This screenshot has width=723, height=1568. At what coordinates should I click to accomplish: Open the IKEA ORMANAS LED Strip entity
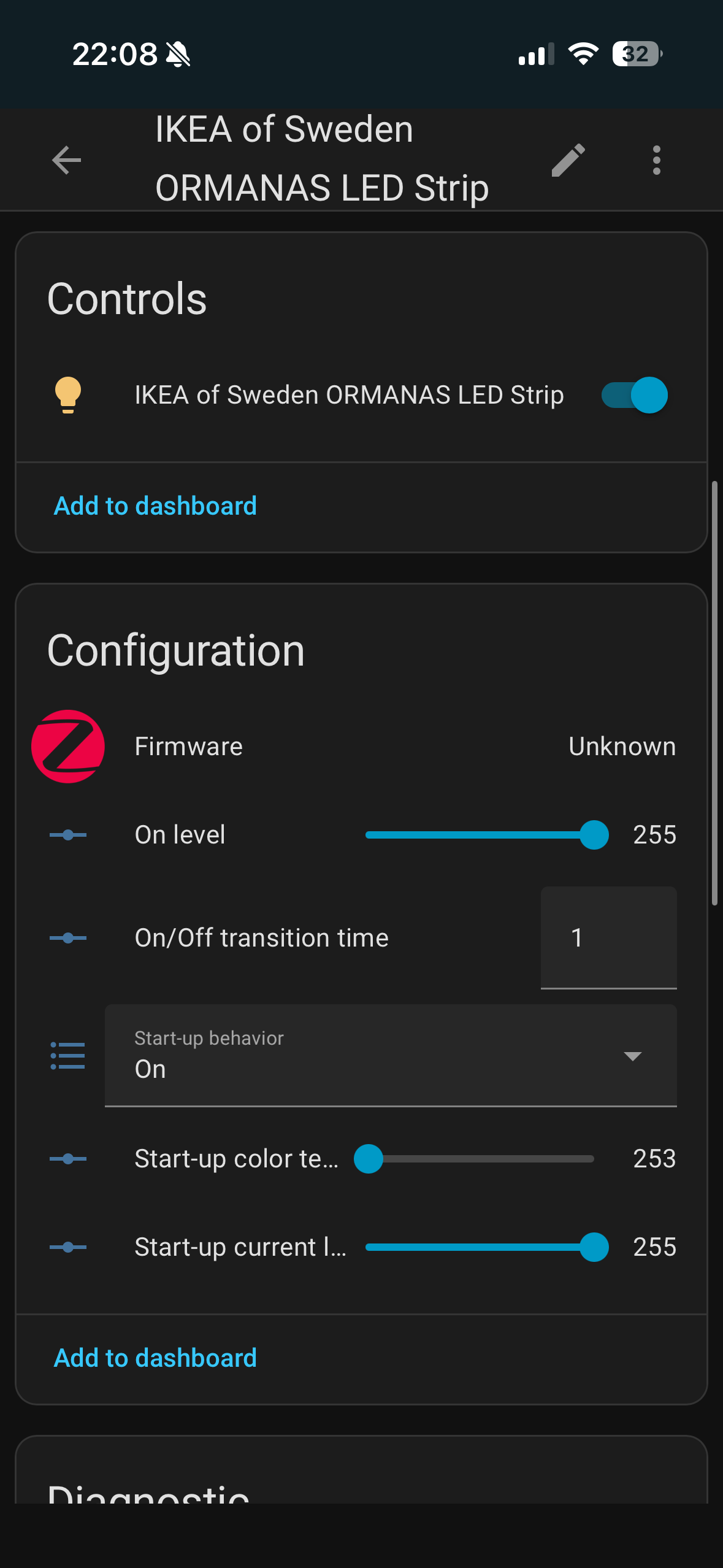pyautogui.click(x=348, y=395)
